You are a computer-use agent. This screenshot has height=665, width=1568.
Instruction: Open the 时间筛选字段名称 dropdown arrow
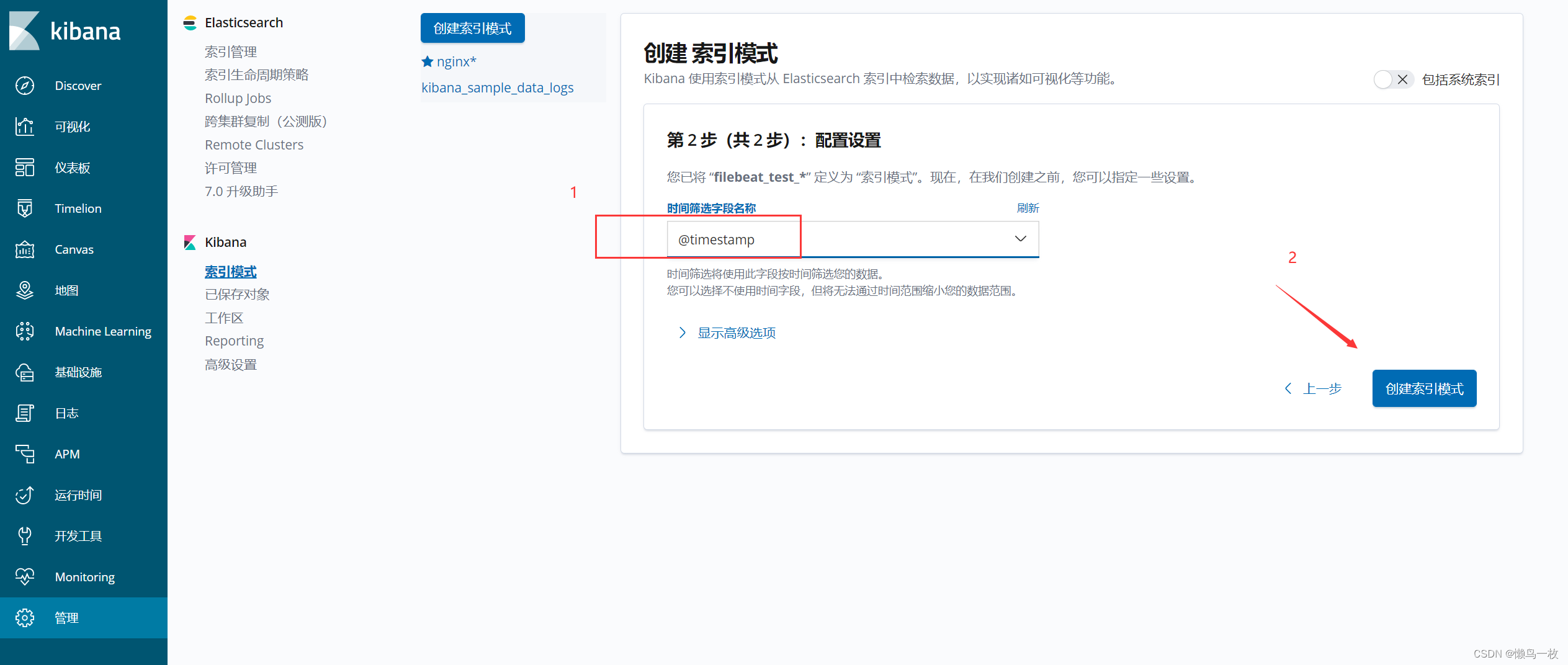pyautogui.click(x=1020, y=239)
